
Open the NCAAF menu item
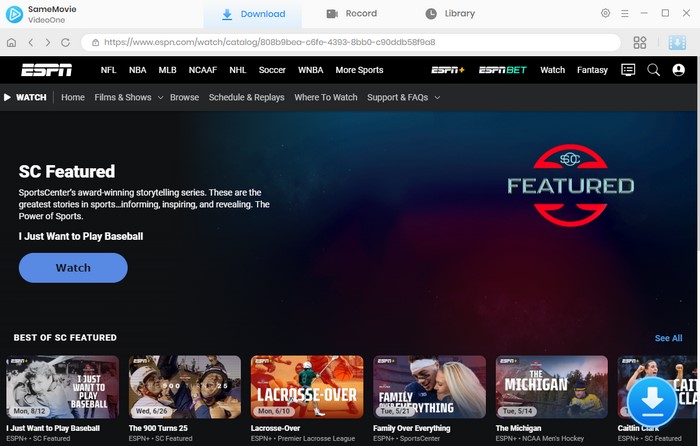(x=203, y=70)
